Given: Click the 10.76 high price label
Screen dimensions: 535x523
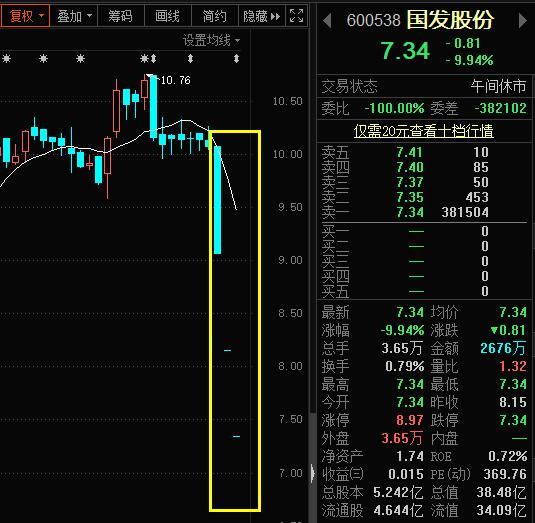Looking at the screenshot, I should [175, 80].
